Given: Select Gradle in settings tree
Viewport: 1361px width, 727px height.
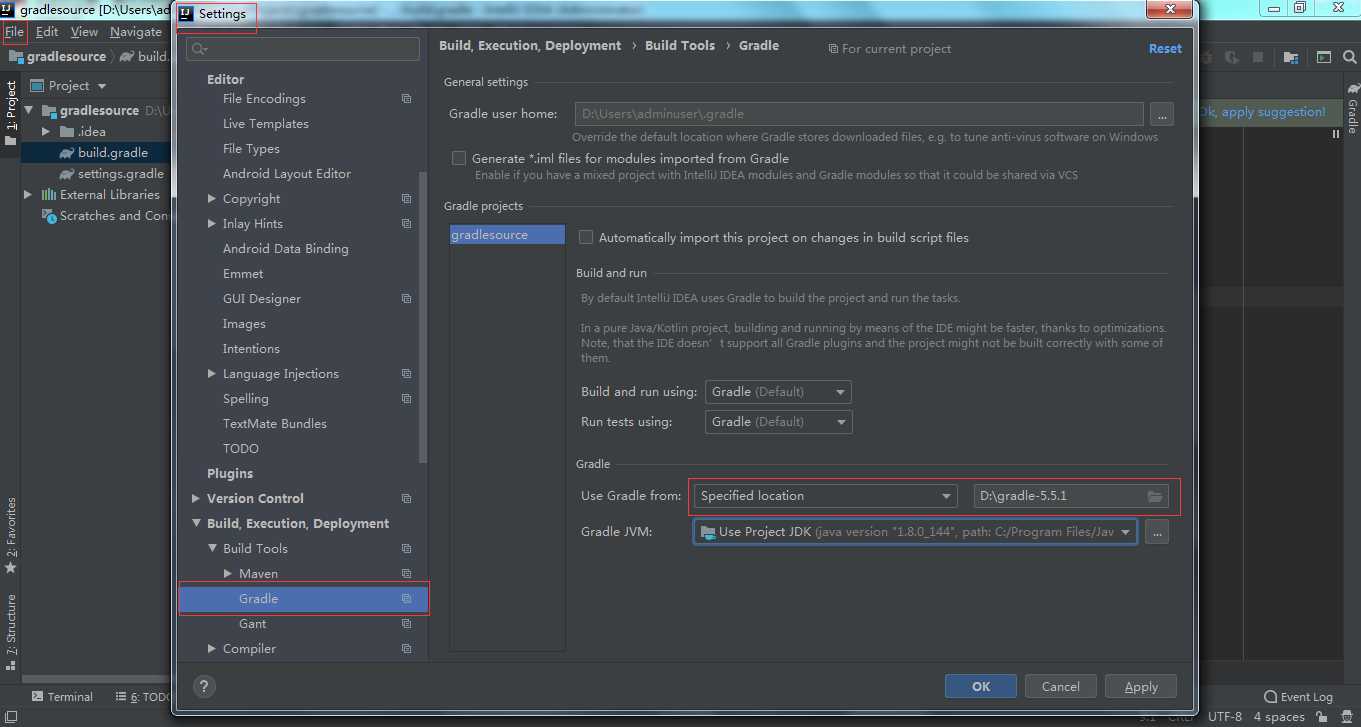Looking at the screenshot, I should (x=304, y=599).
